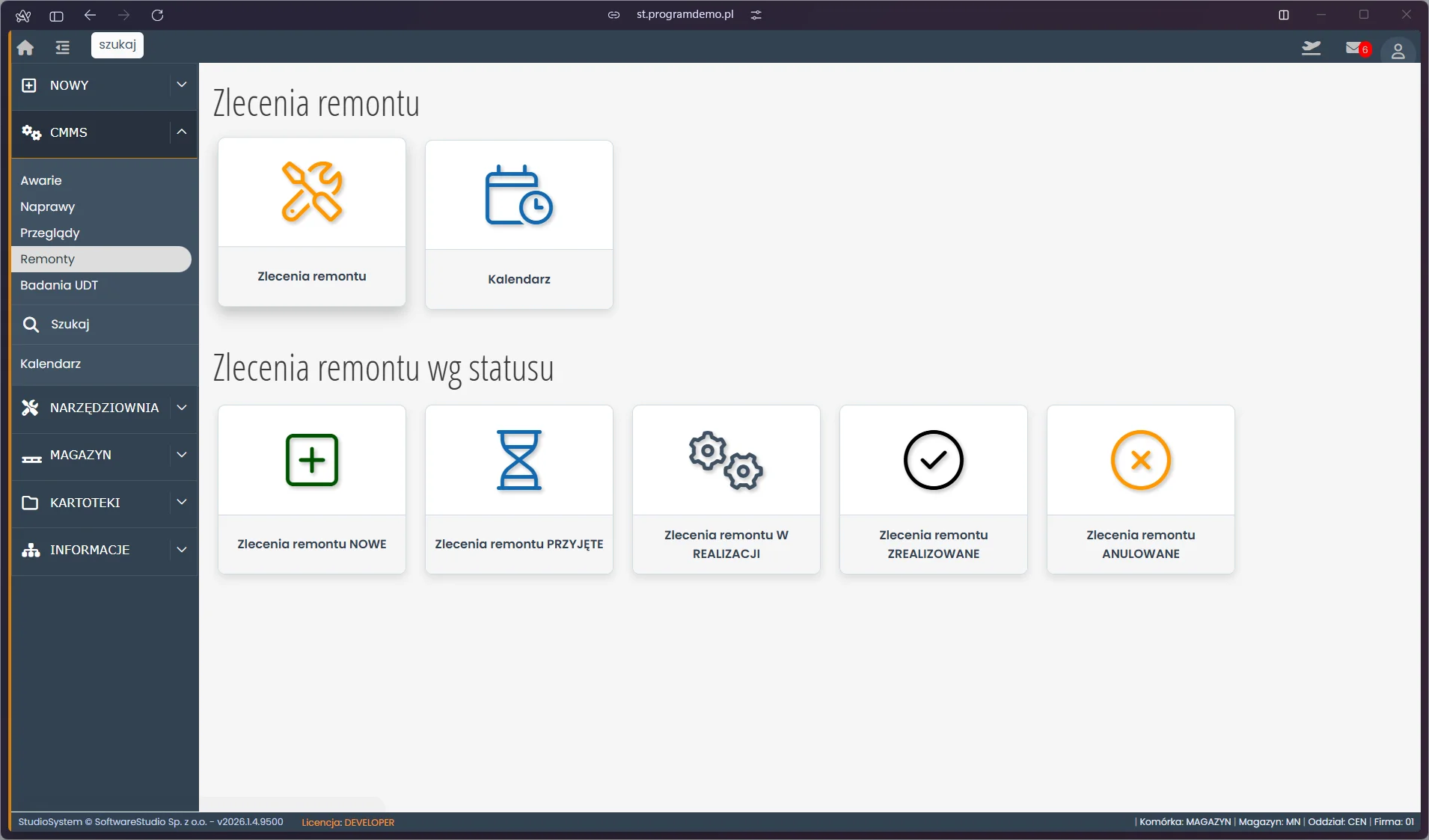Click the INFORMACJE hierarchy icon

[x=31, y=551]
